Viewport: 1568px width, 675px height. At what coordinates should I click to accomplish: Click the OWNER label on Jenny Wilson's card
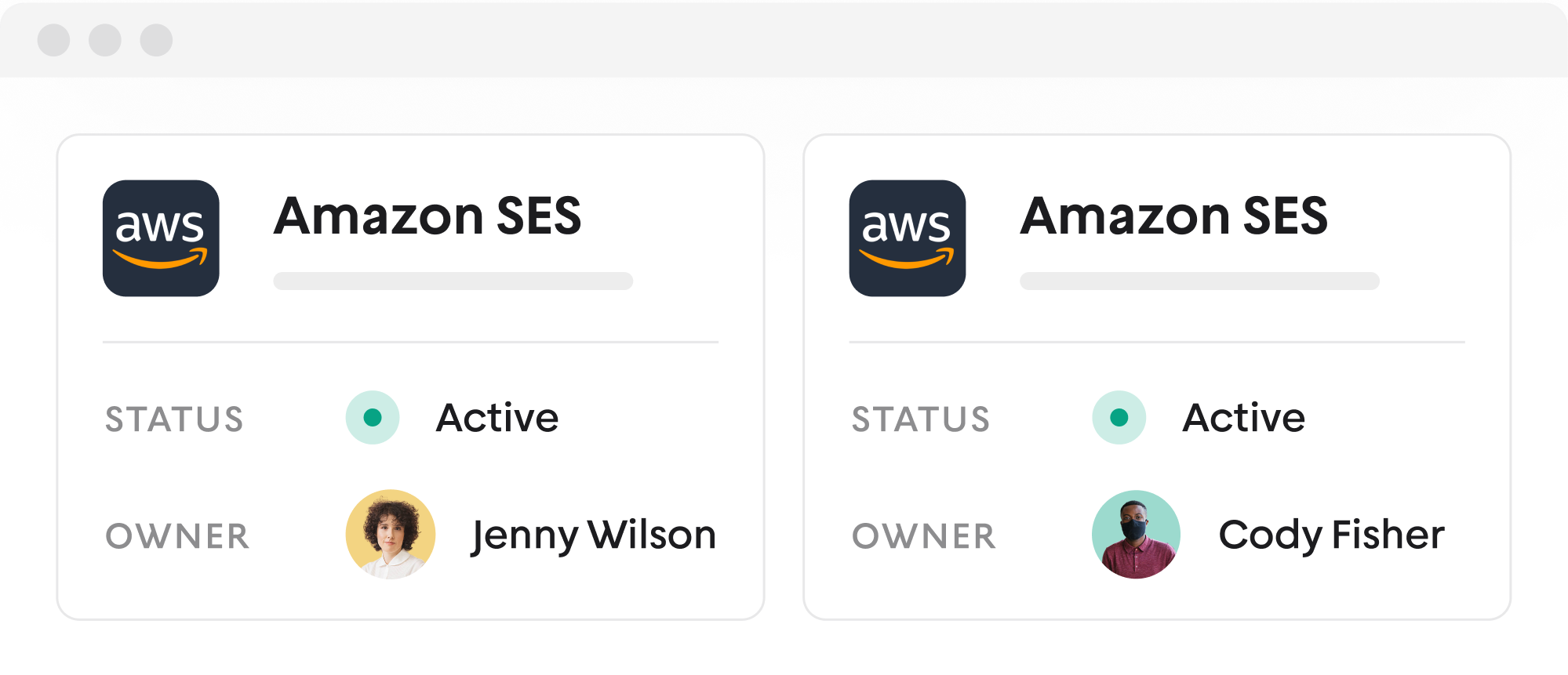pos(177,537)
